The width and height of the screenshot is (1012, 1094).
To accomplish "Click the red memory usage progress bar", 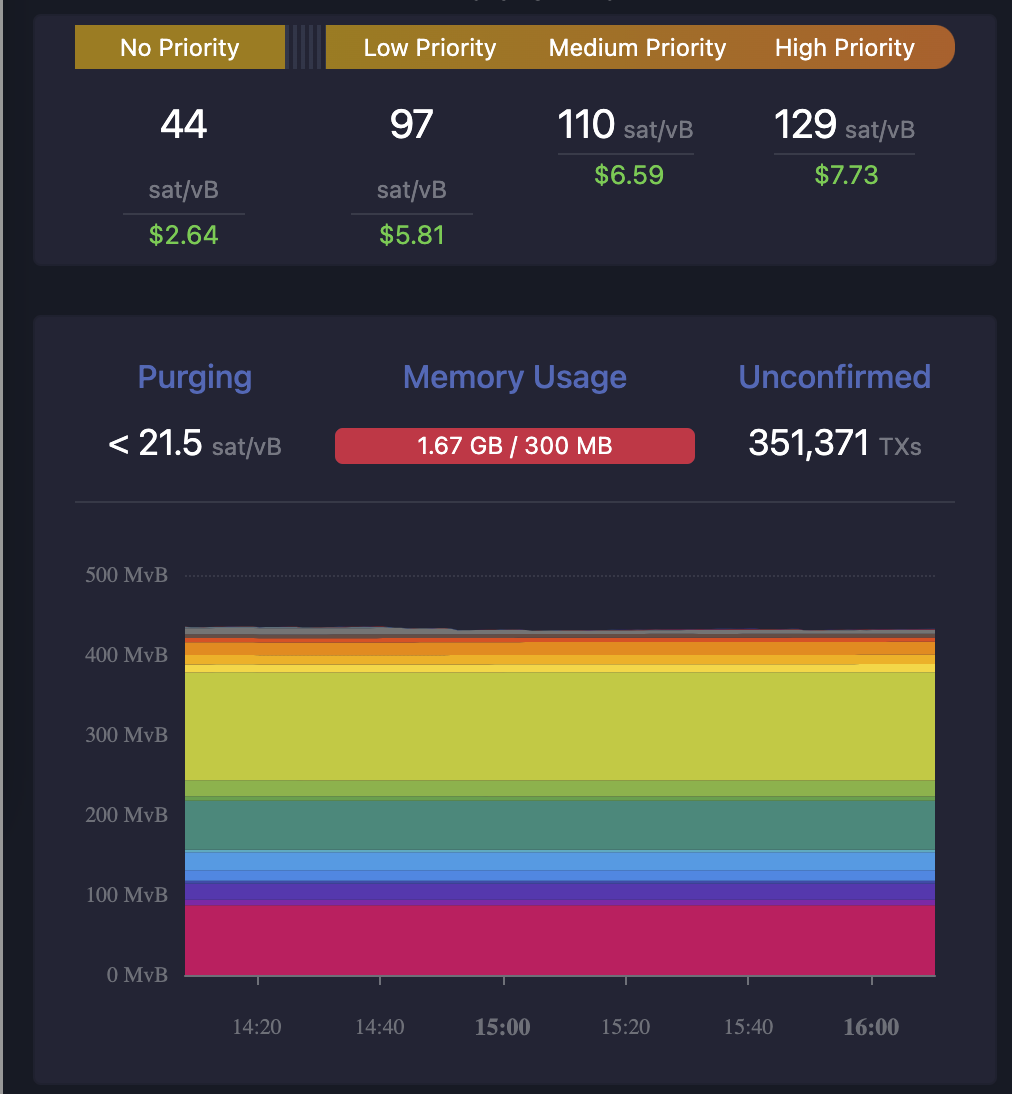I will (514, 446).
